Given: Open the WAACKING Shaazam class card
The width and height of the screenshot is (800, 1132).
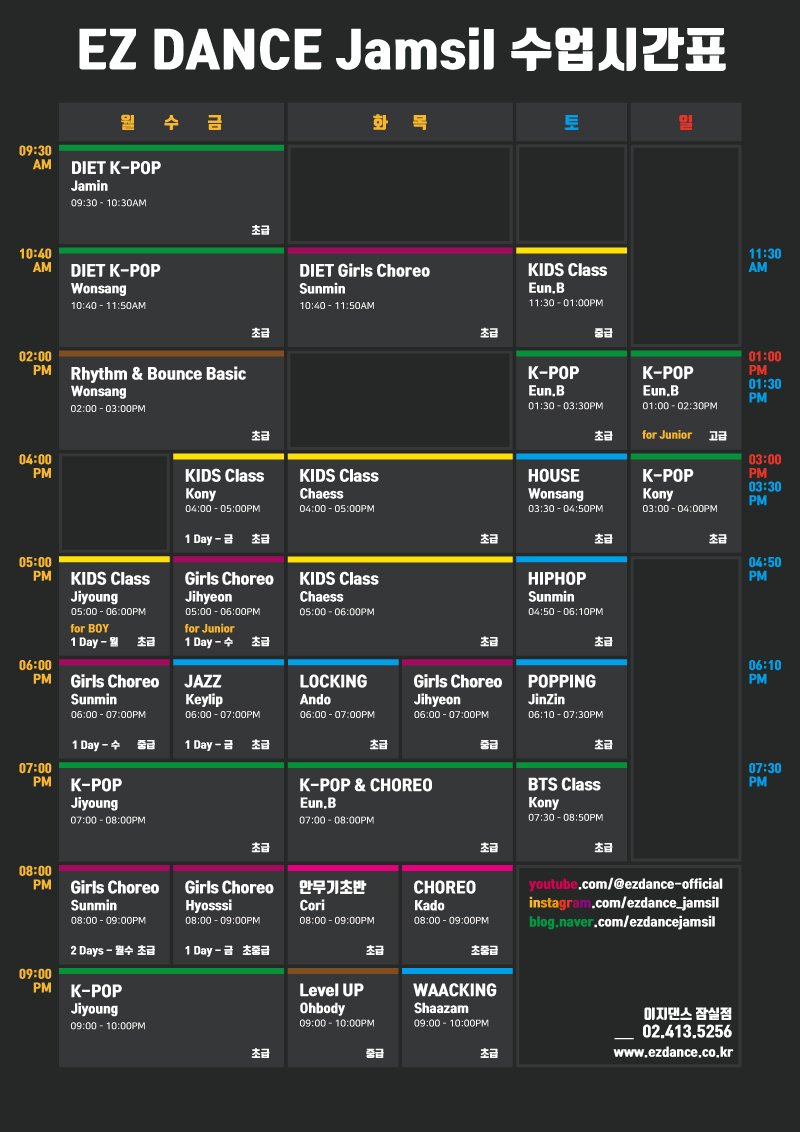Looking at the screenshot, I should pyautogui.click(x=457, y=1018).
